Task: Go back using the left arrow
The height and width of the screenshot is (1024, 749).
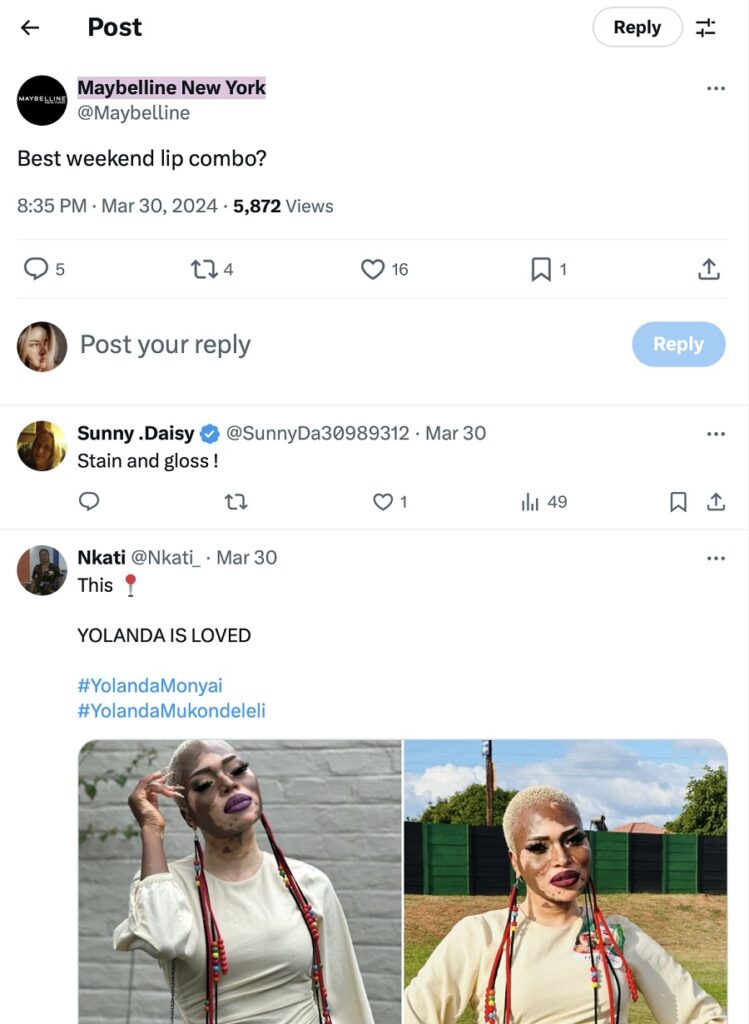Action: [30, 28]
